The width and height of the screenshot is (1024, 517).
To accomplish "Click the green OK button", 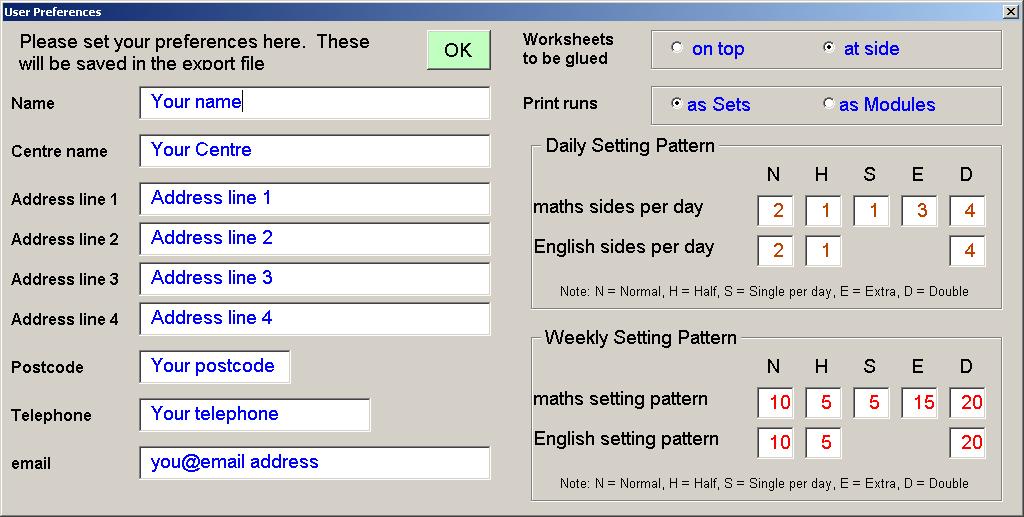I will [x=458, y=50].
